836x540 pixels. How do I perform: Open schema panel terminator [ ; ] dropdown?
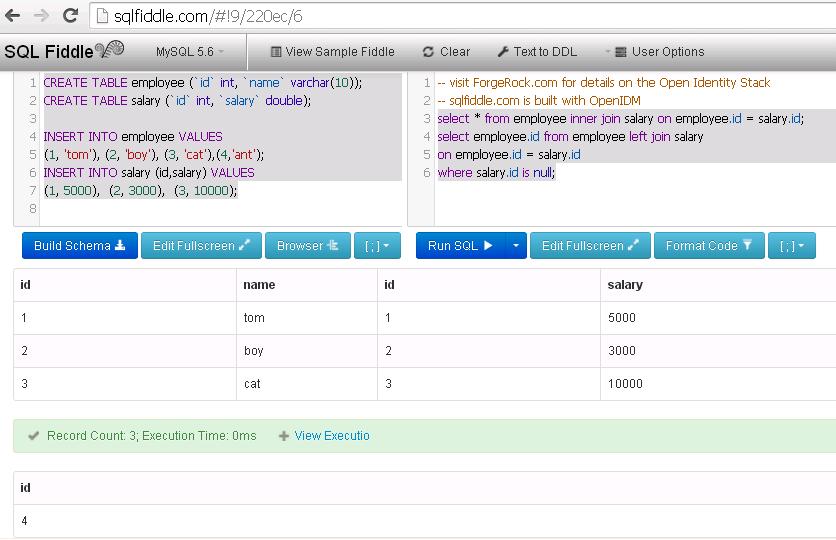click(377, 245)
